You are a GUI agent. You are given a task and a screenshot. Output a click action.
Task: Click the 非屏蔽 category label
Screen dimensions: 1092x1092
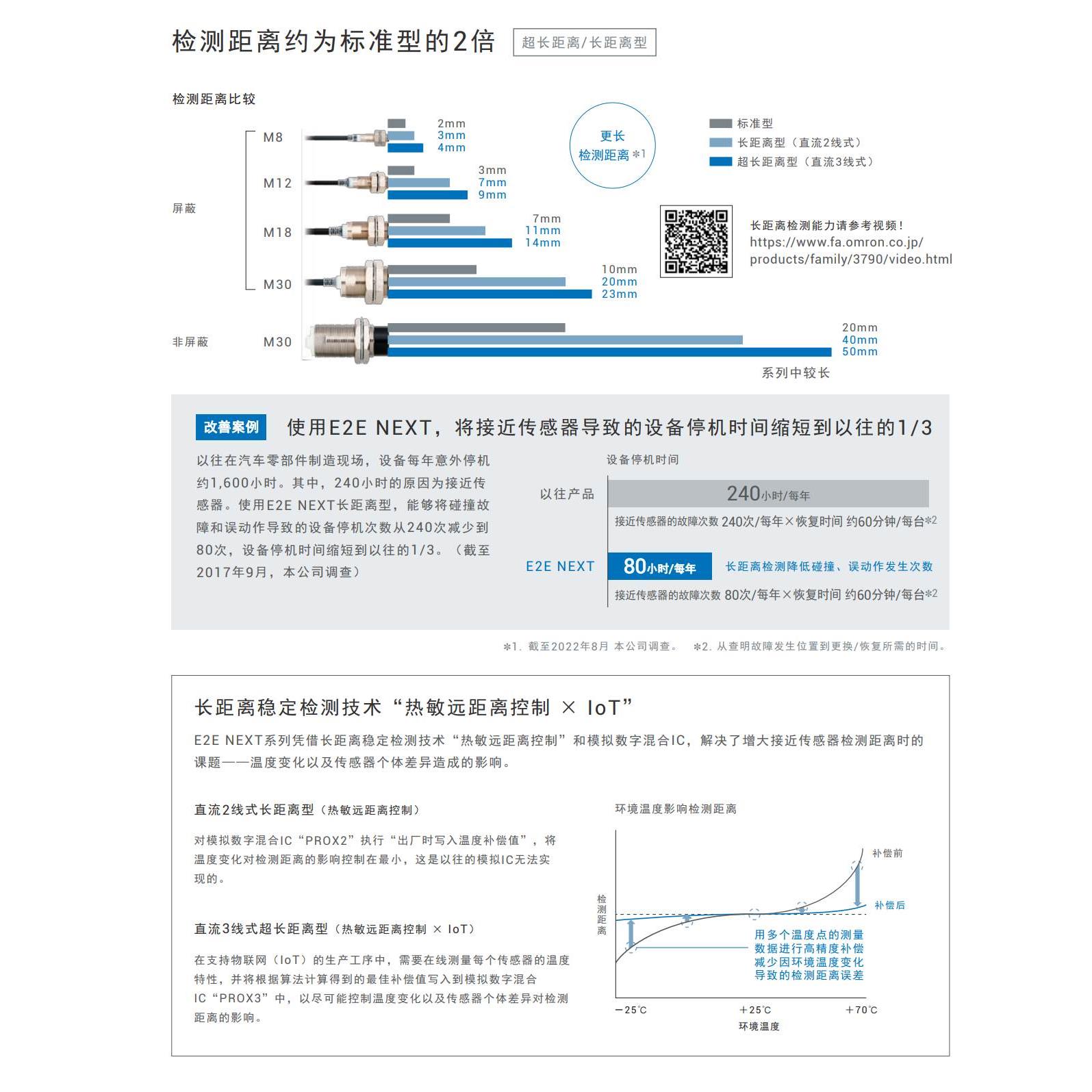pos(190,342)
